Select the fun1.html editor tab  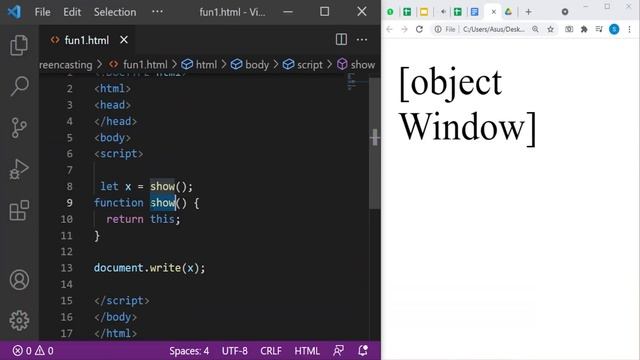pyautogui.click(x=87, y=40)
